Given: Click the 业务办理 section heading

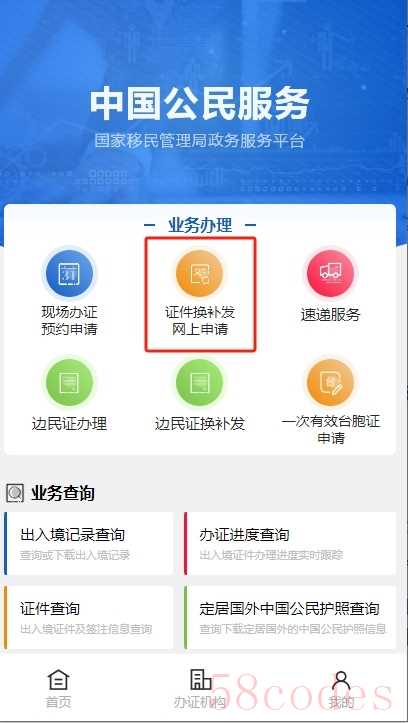Looking at the screenshot, I should pyautogui.click(x=200, y=225).
